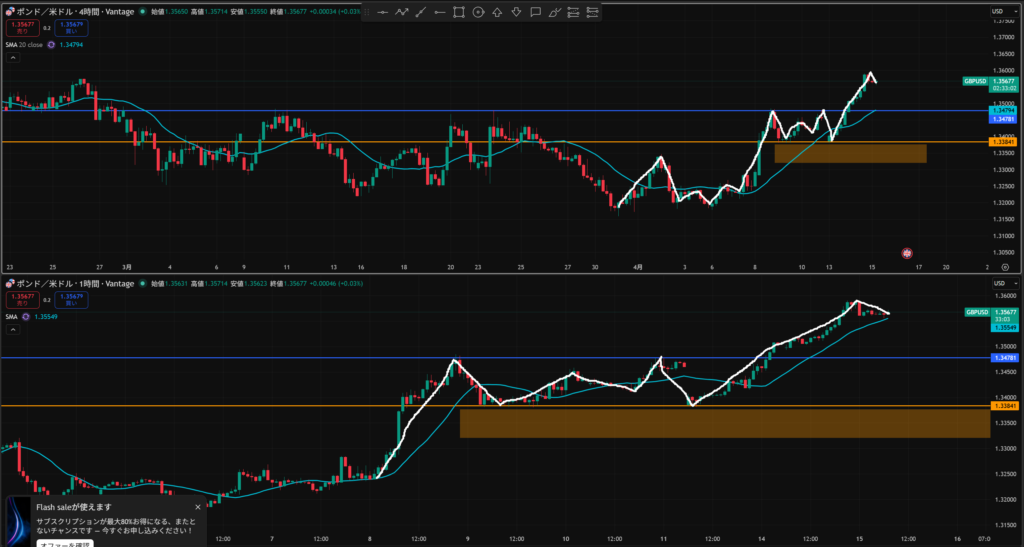Select the comment callout tool
1024x547 pixels.
535,12
